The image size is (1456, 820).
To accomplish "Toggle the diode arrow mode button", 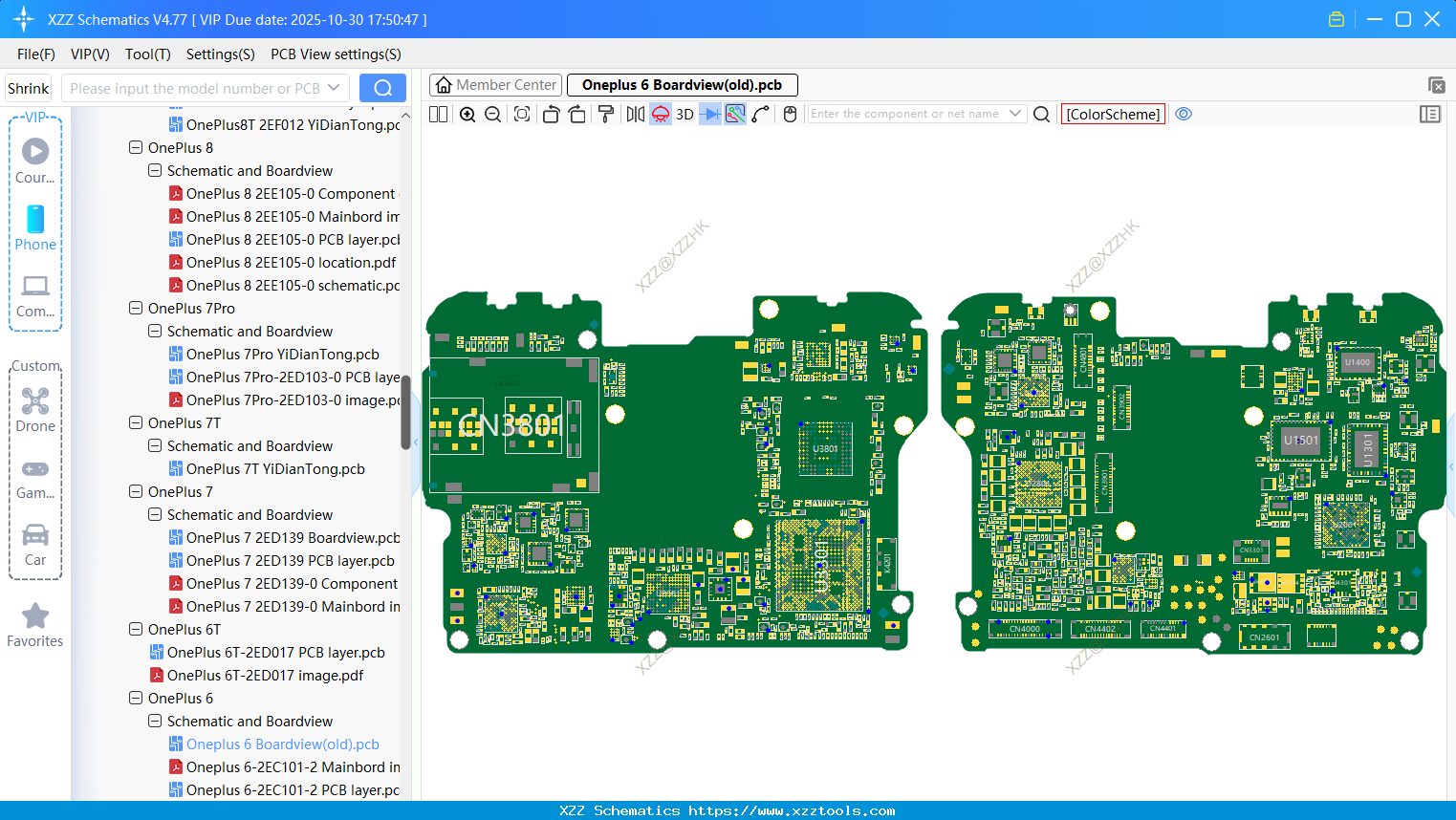I will pyautogui.click(x=709, y=115).
